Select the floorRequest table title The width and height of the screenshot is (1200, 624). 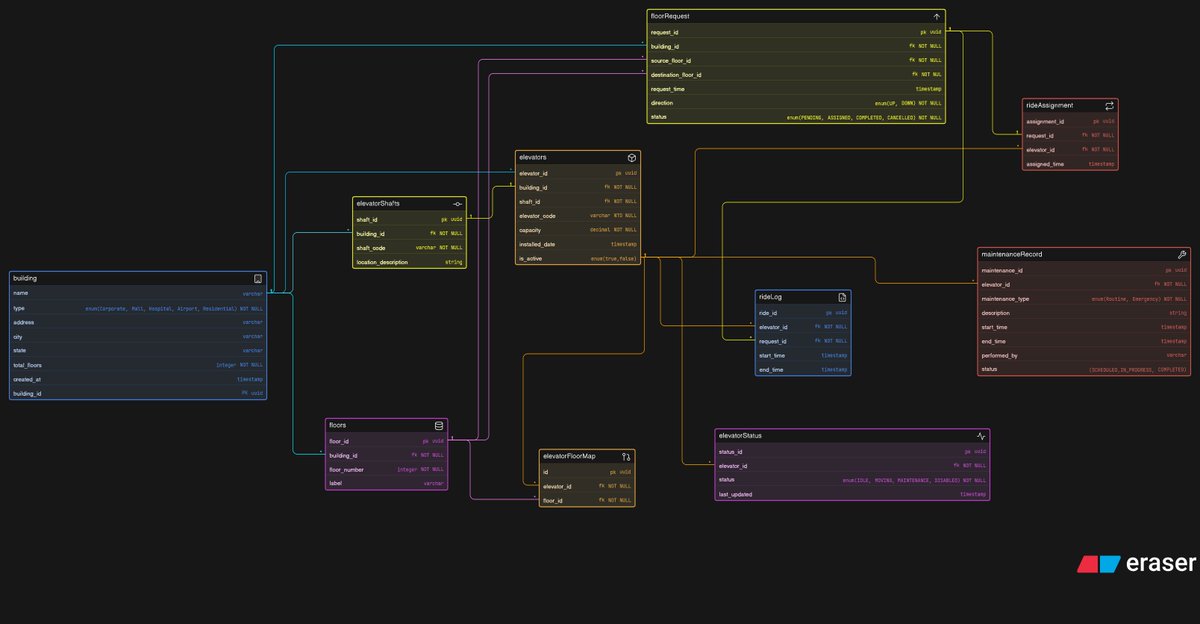pos(670,17)
